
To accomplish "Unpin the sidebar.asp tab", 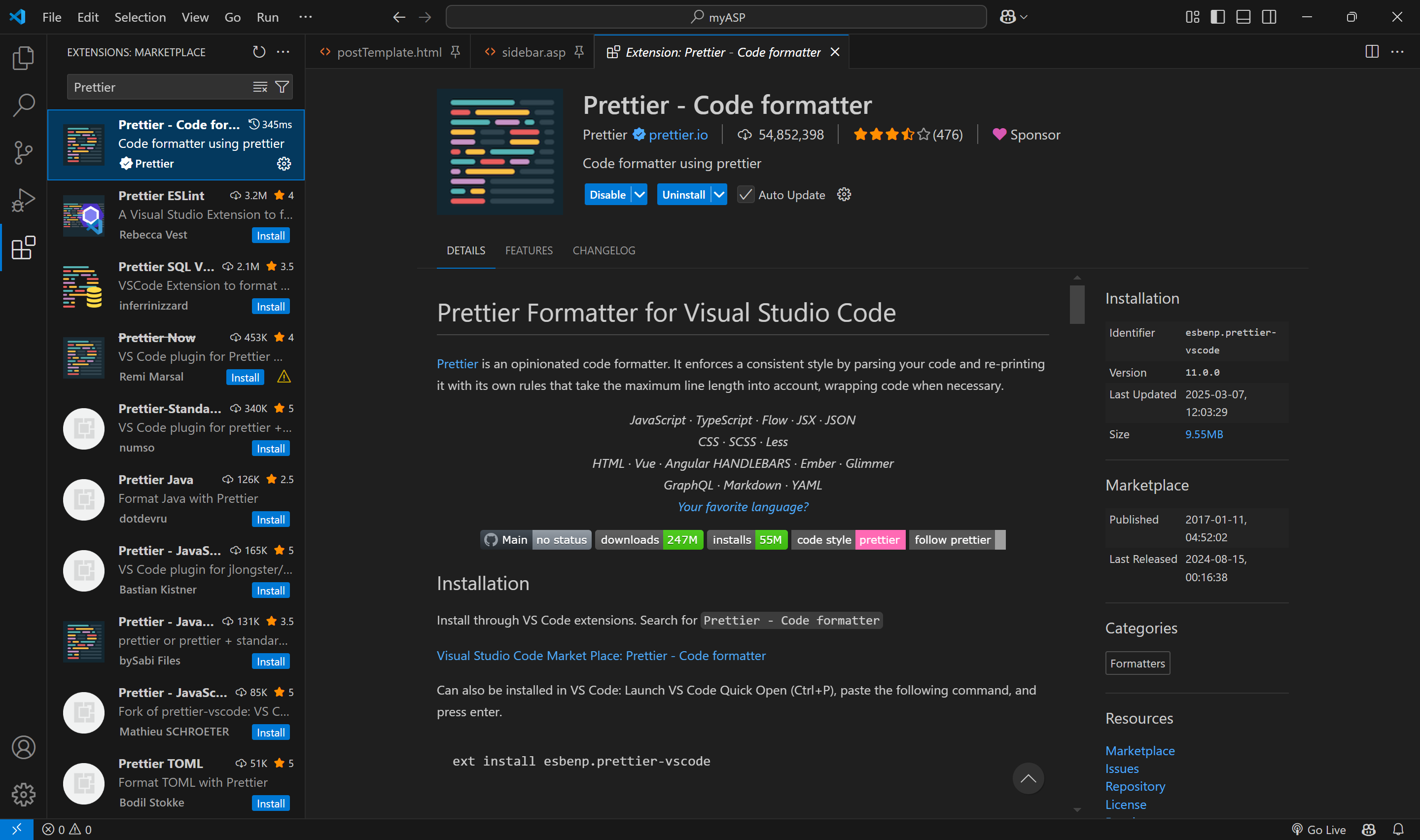I will click(x=578, y=52).
